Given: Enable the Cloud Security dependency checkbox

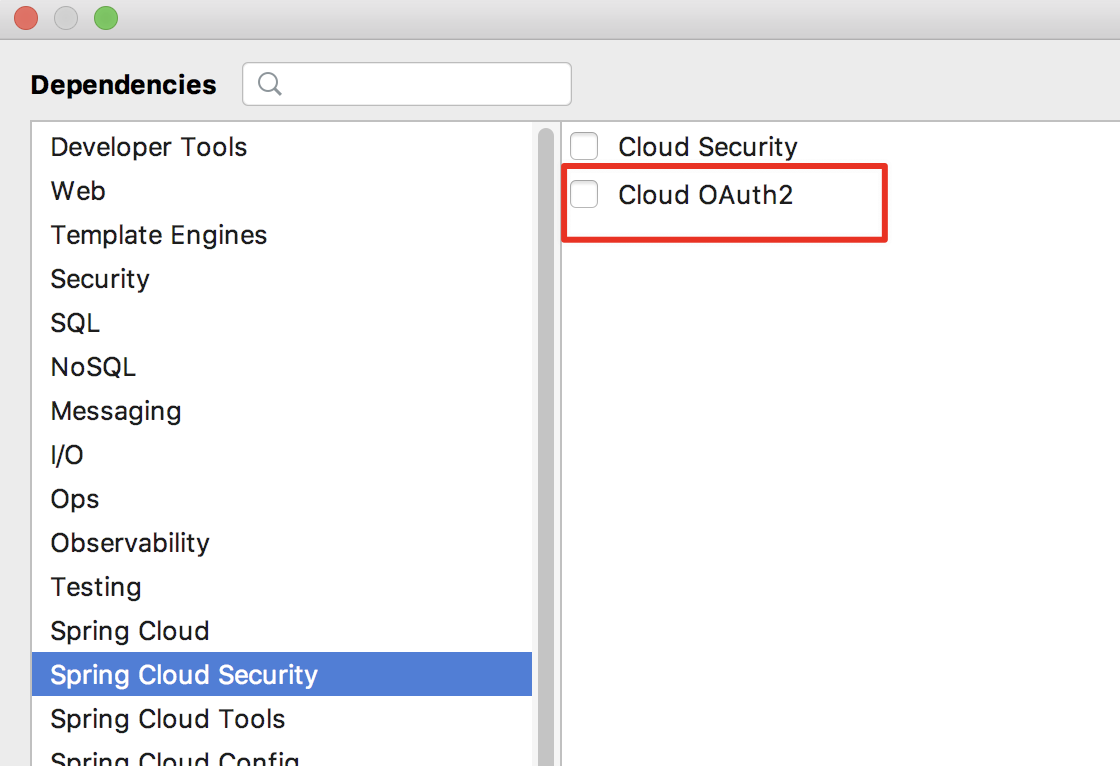Looking at the screenshot, I should [584, 146].
